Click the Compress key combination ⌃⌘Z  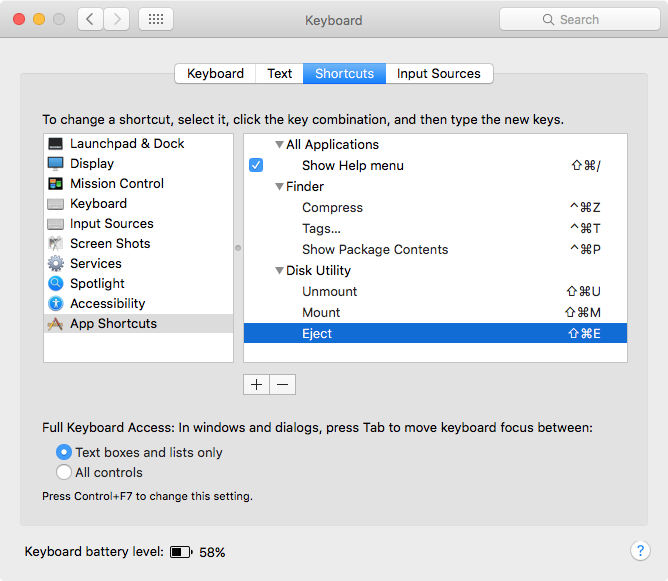click(x=585, y=207)
